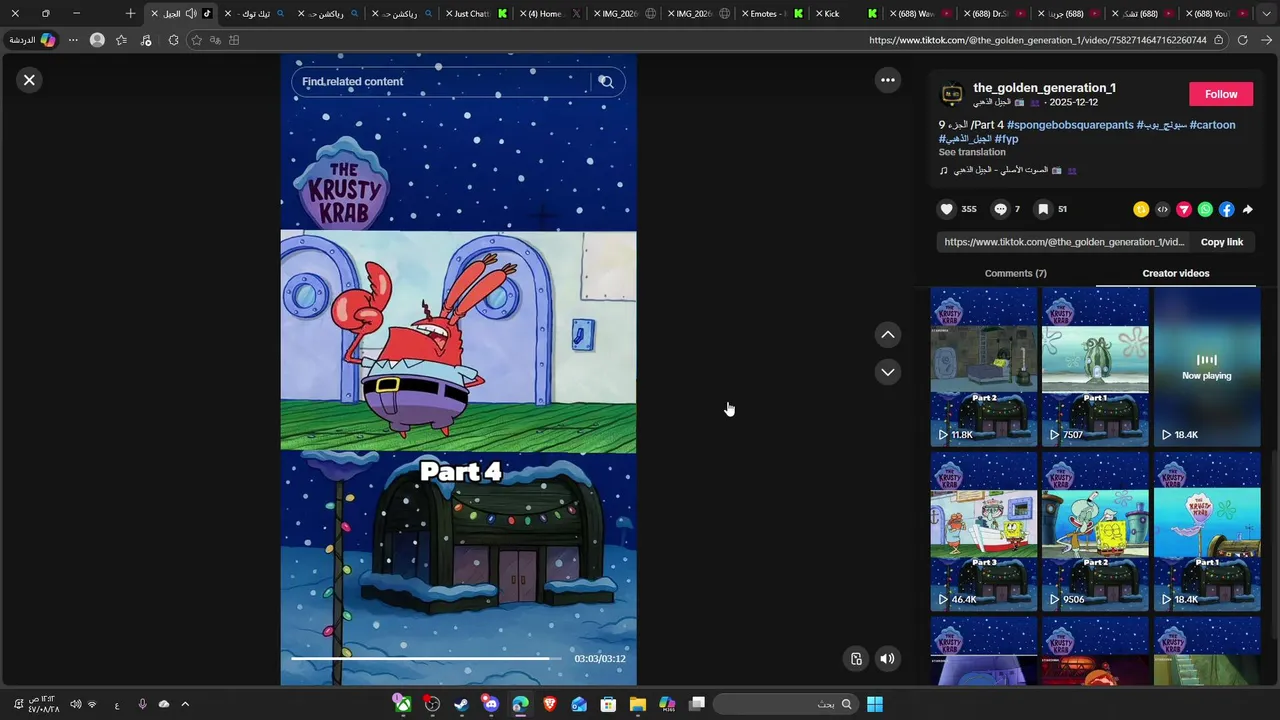Toggle video mute with speaker icon
This screenshot has width=1280, height=720.
click(887, 658)
